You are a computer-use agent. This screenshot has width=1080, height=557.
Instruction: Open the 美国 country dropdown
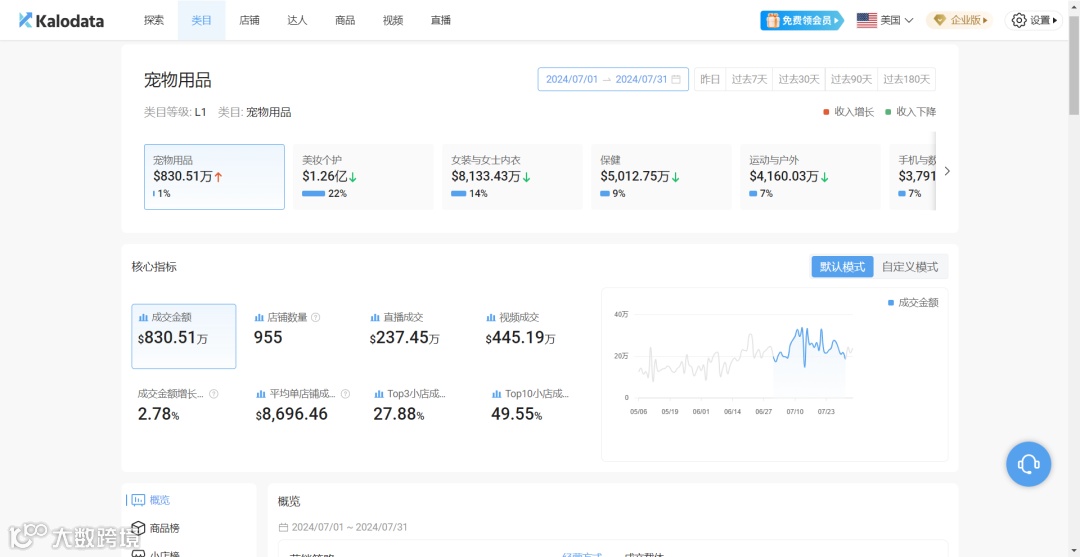point(885,21)
